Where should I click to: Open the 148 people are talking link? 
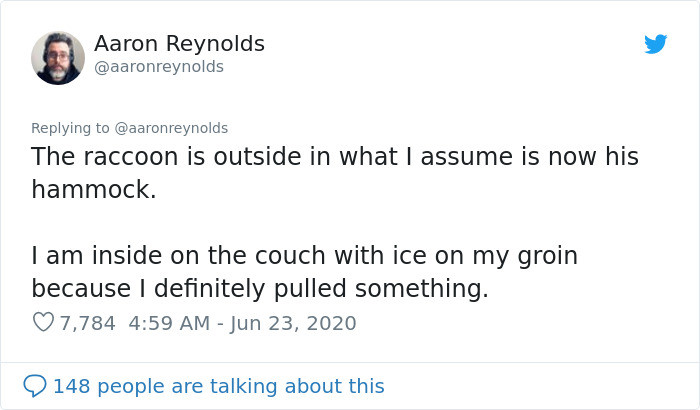coord(218,385)
